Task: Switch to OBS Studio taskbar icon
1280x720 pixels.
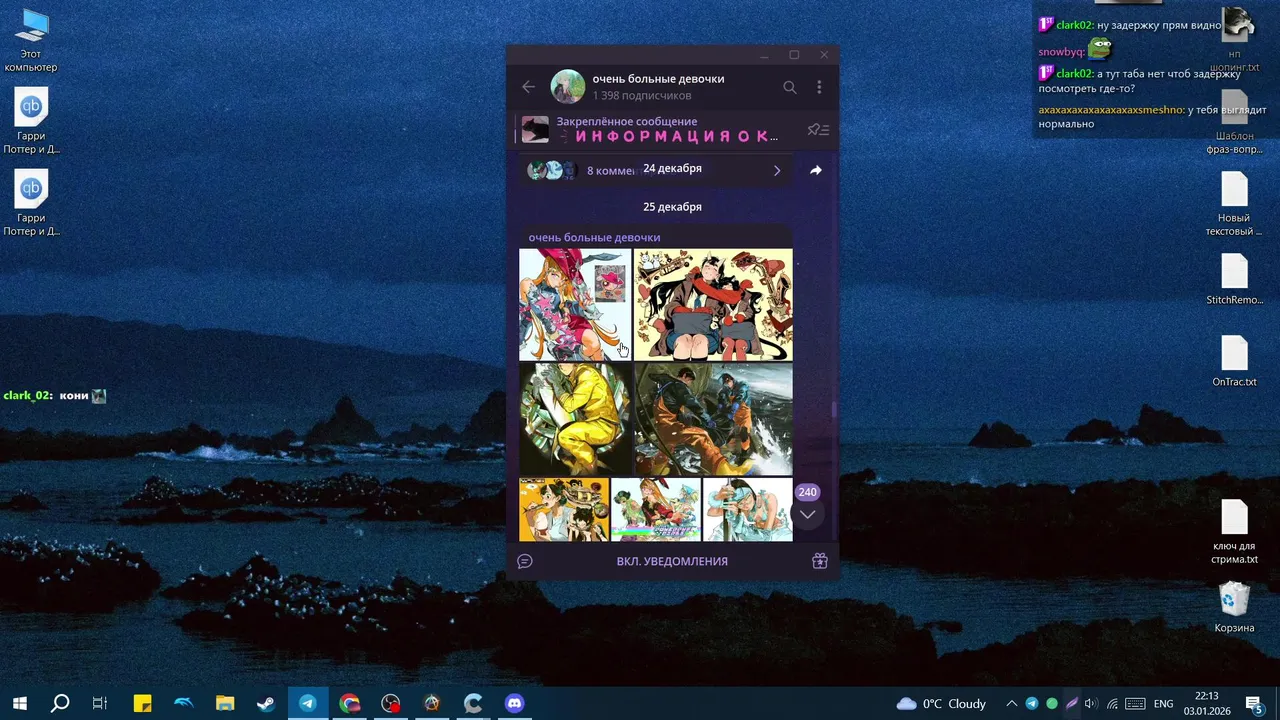Action: click(390, 703)
